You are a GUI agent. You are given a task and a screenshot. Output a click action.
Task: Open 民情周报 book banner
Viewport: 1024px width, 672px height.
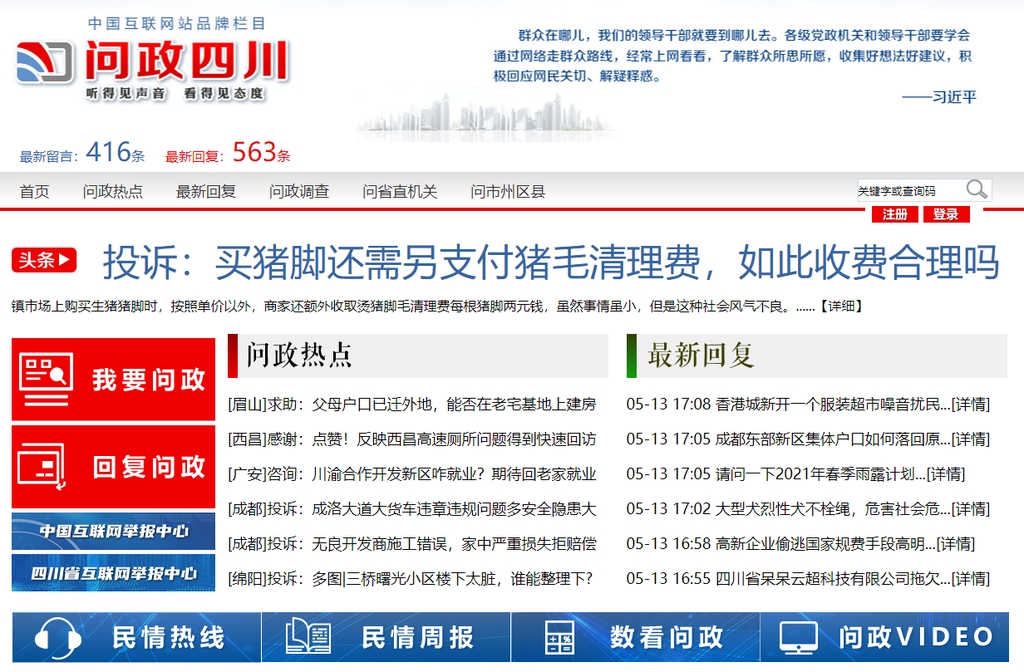point(385,637)
